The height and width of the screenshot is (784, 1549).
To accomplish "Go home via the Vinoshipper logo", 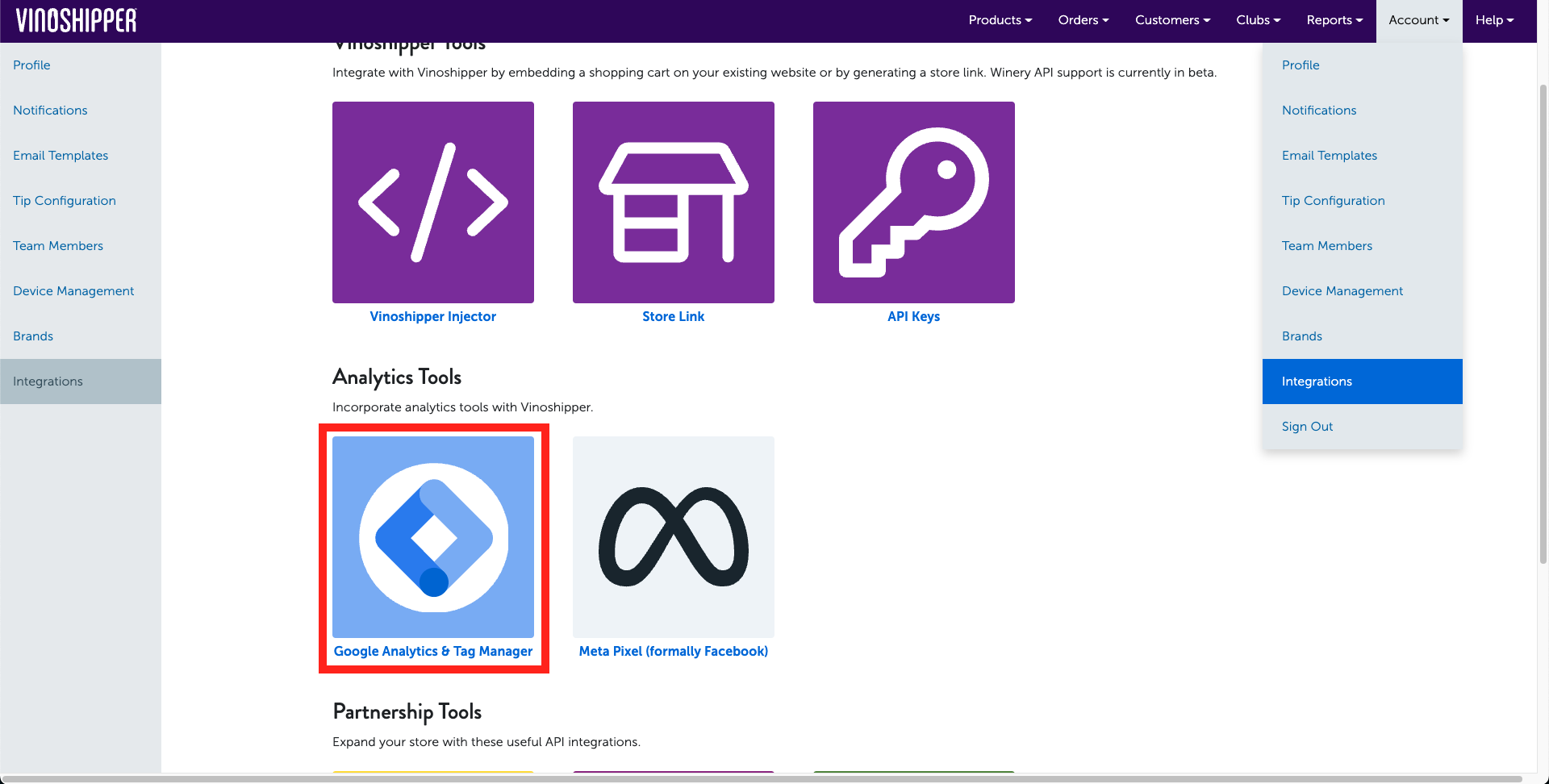I will click(77, 20).
